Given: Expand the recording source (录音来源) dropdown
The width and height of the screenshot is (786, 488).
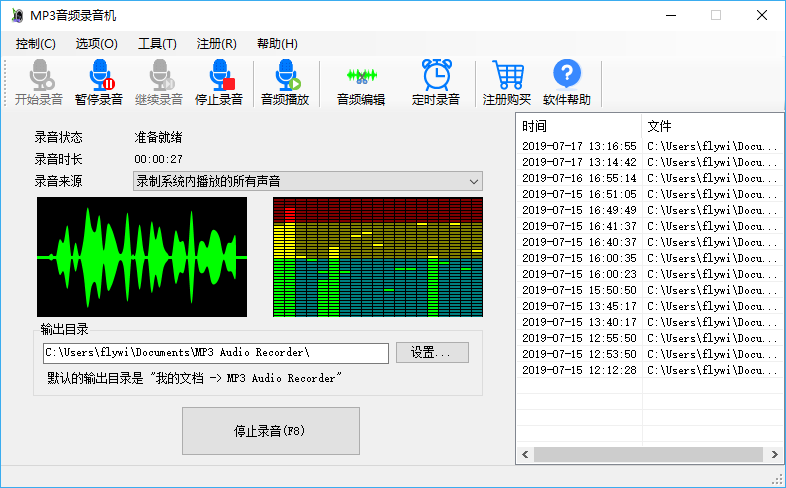Looking at the screenshot, I should pyautogui.click(x=474, y=181).
